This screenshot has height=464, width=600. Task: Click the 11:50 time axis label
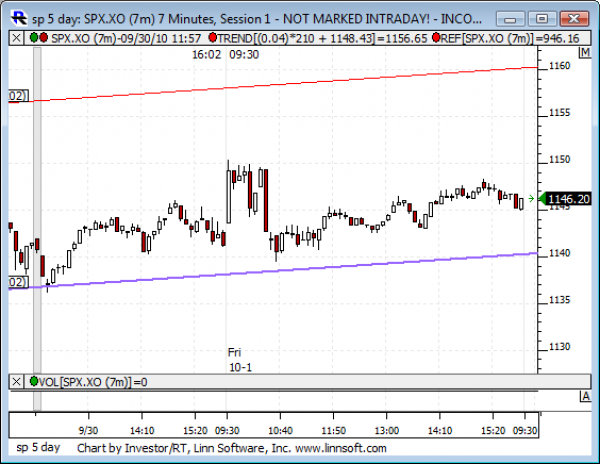[x=334, y=430]
